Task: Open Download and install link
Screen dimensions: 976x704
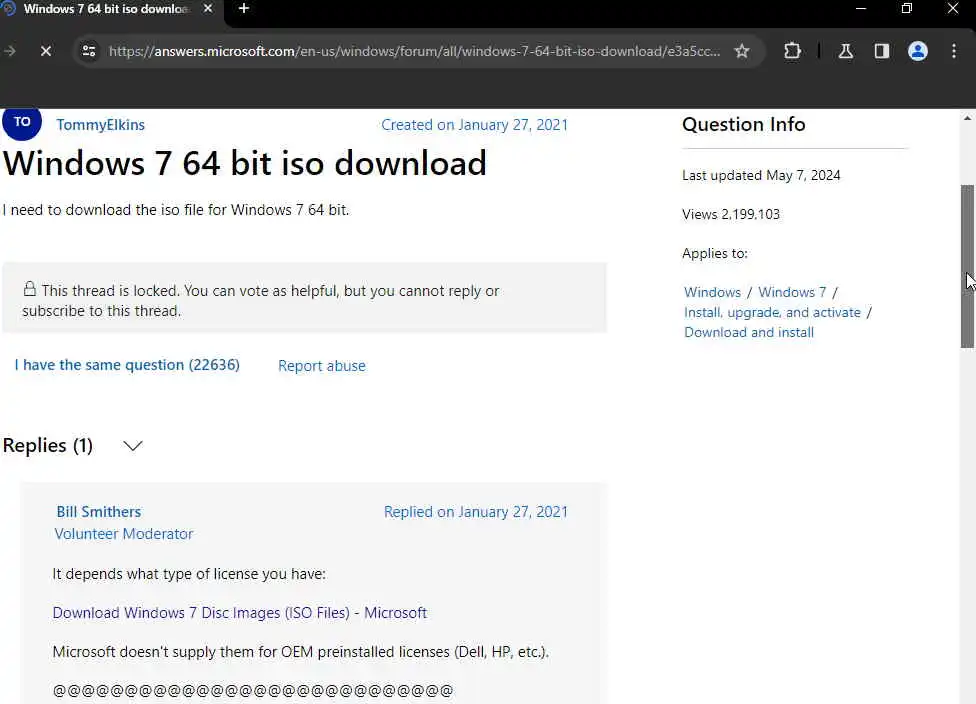Action: coord(749,332)
